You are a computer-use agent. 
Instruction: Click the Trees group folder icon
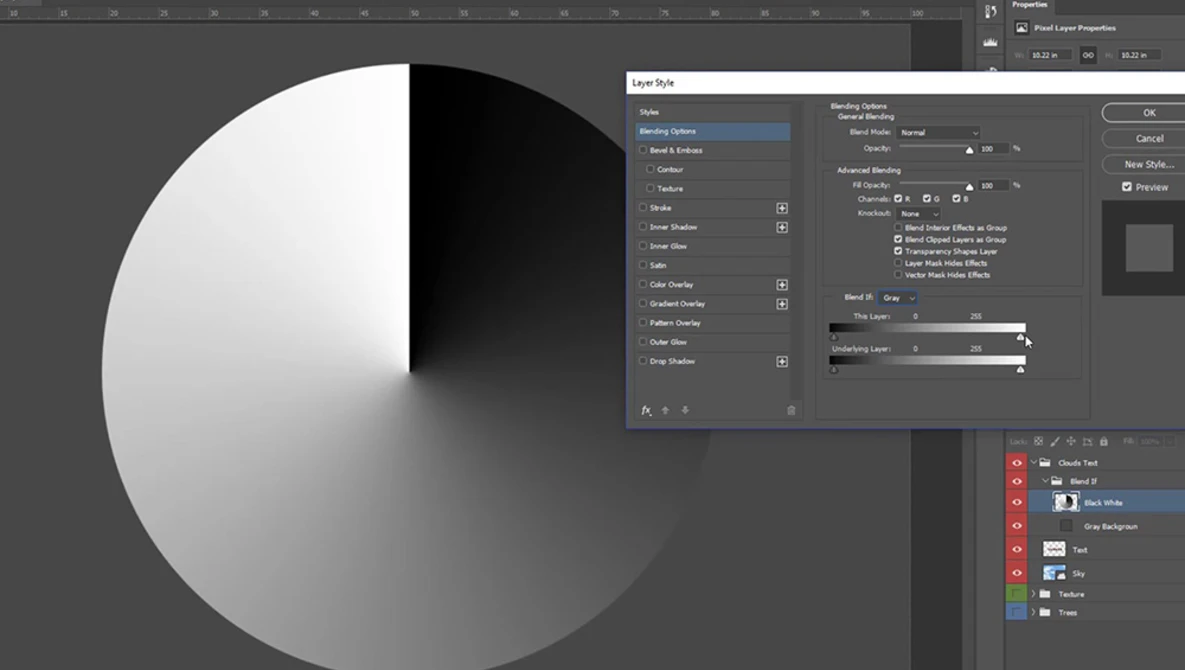[1045, 613]
